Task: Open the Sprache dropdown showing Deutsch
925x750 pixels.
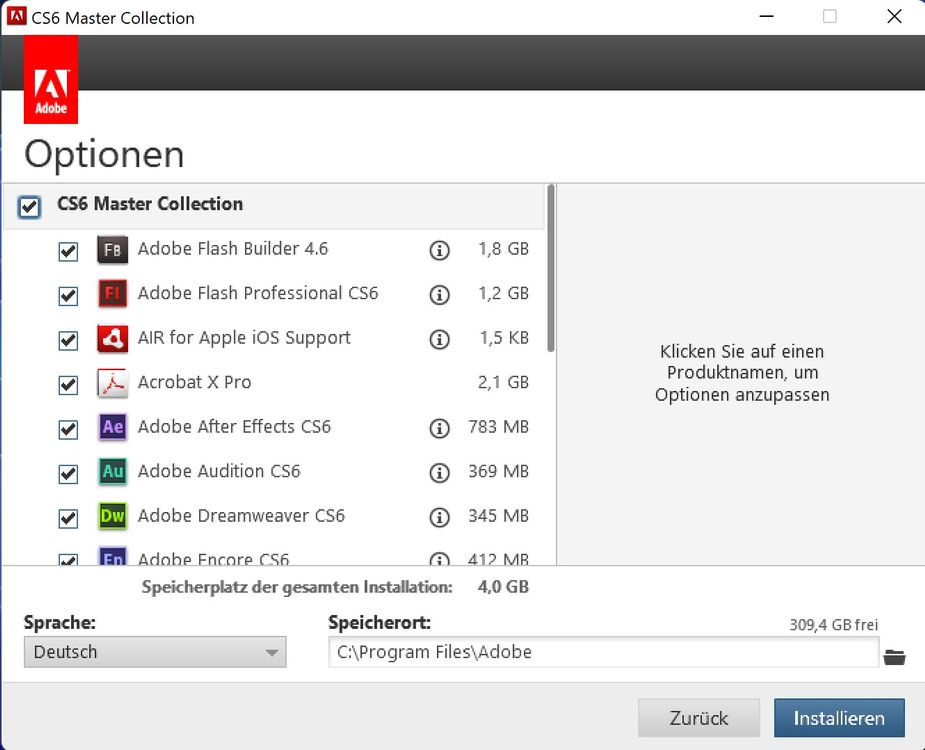Action: [154, 652]
